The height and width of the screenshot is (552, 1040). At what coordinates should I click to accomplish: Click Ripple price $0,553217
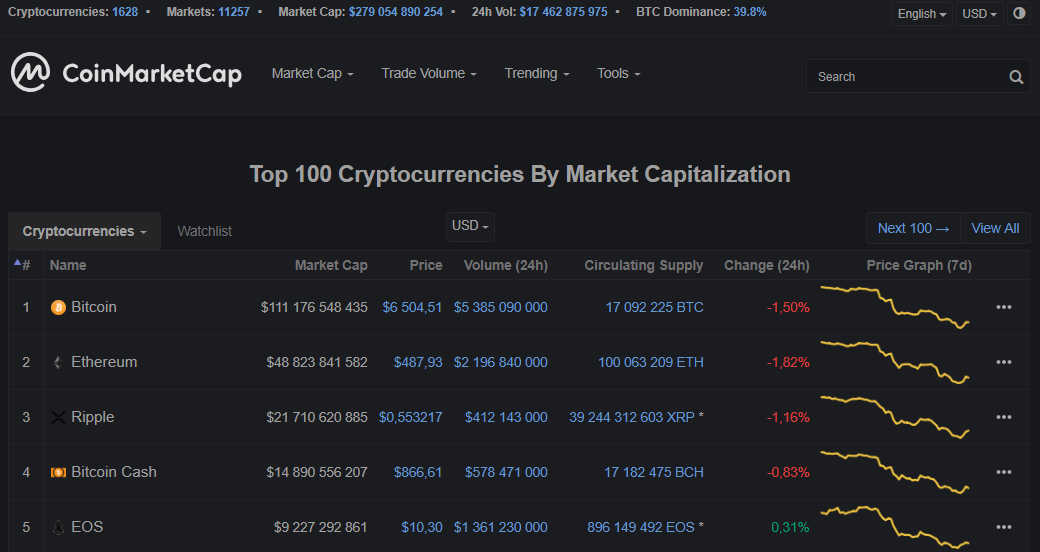pyautogui.click(x=411, y=417)
